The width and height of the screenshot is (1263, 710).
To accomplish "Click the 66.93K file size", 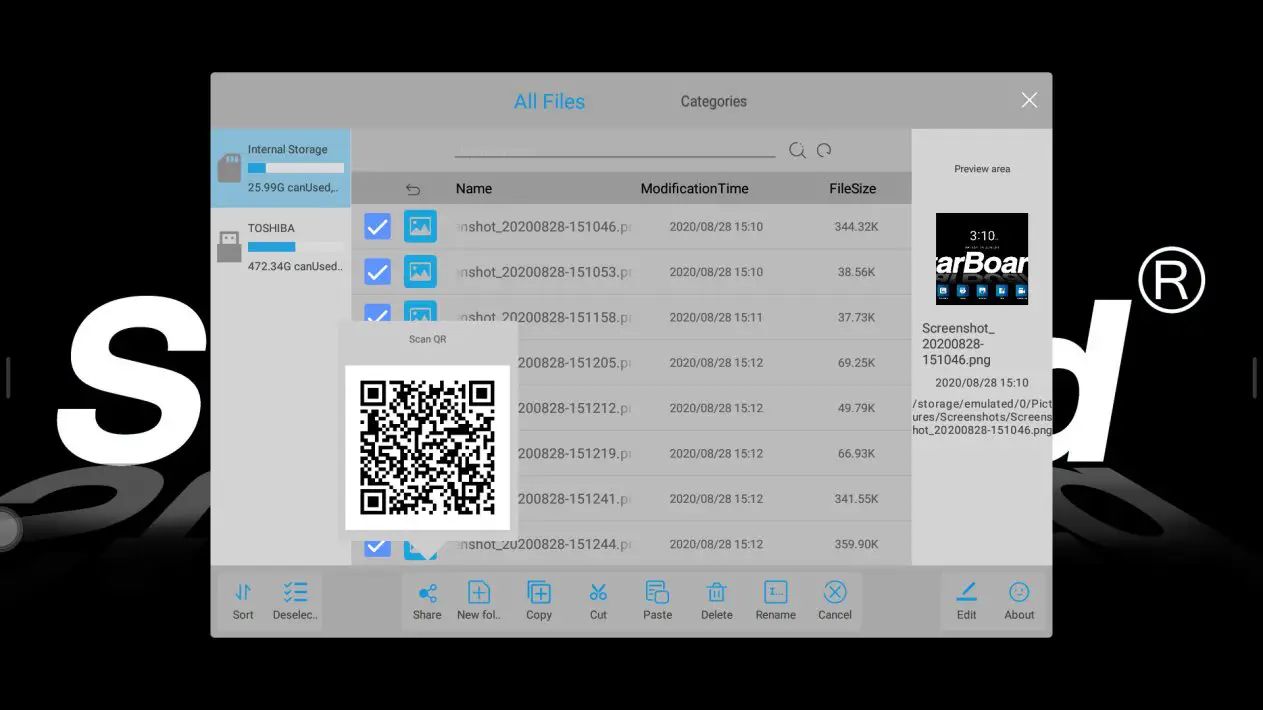I will coord(857,454).
